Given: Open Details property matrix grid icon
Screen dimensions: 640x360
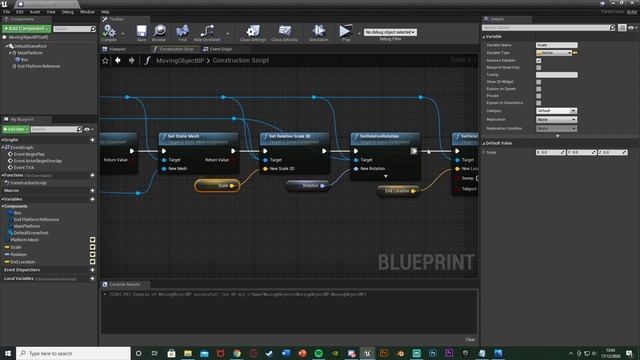Looking at the screenshot, I should click(x=622, y=28).
